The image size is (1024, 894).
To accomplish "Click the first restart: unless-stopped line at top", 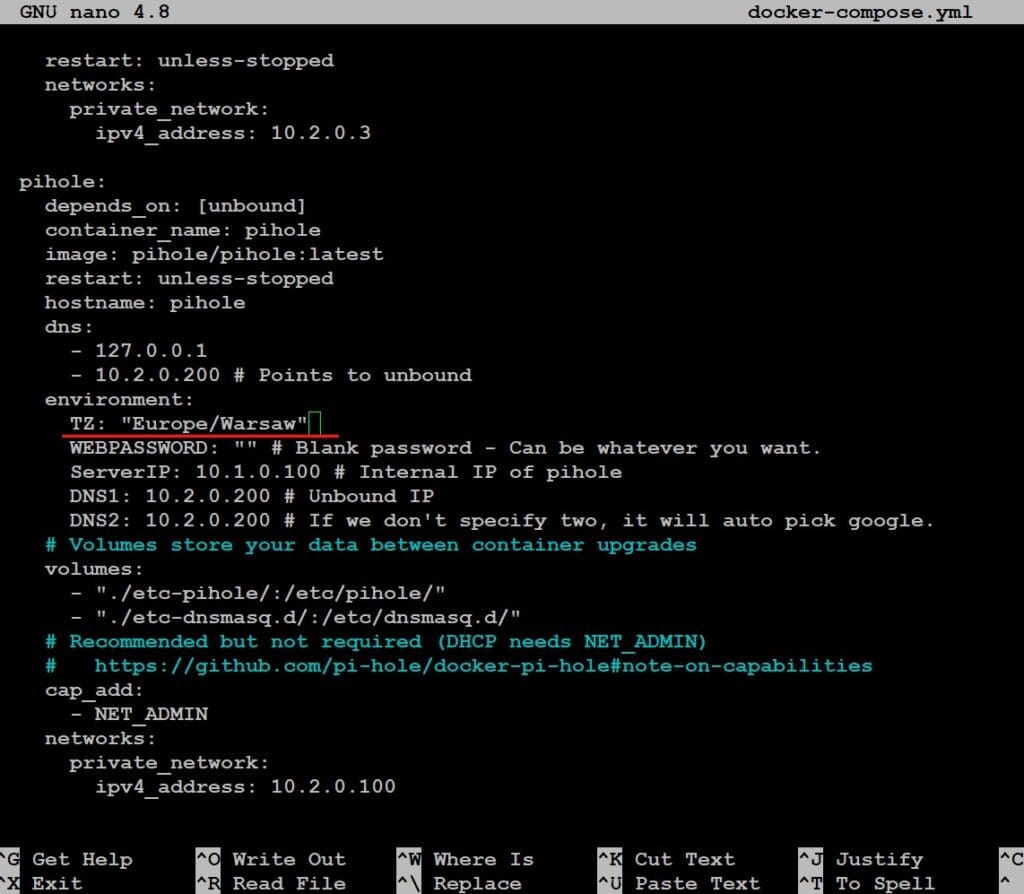I will coord(189,61).
